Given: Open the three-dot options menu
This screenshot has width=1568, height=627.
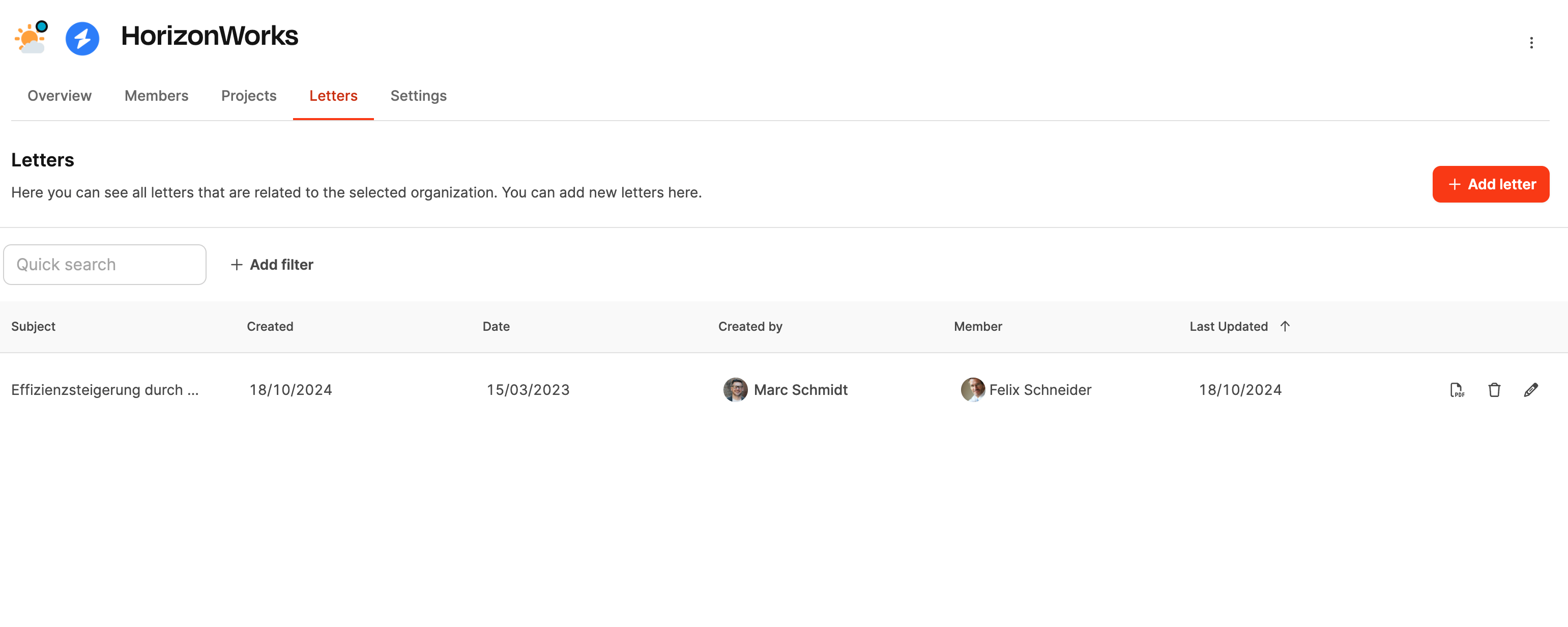Looking at the screenshot, I should (x=1531, y=43).
